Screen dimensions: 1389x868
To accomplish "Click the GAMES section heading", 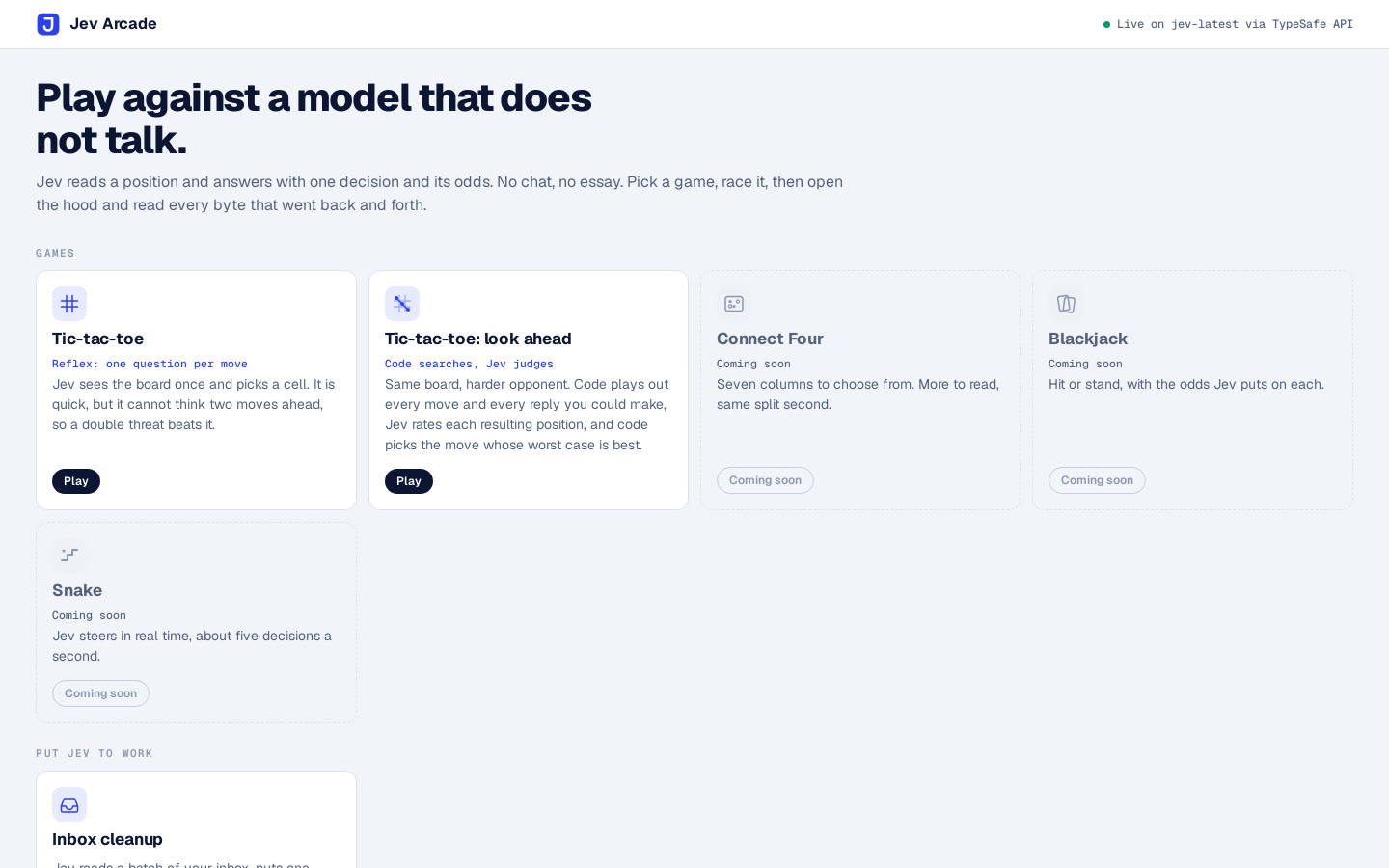I will (x=55, y=253).
